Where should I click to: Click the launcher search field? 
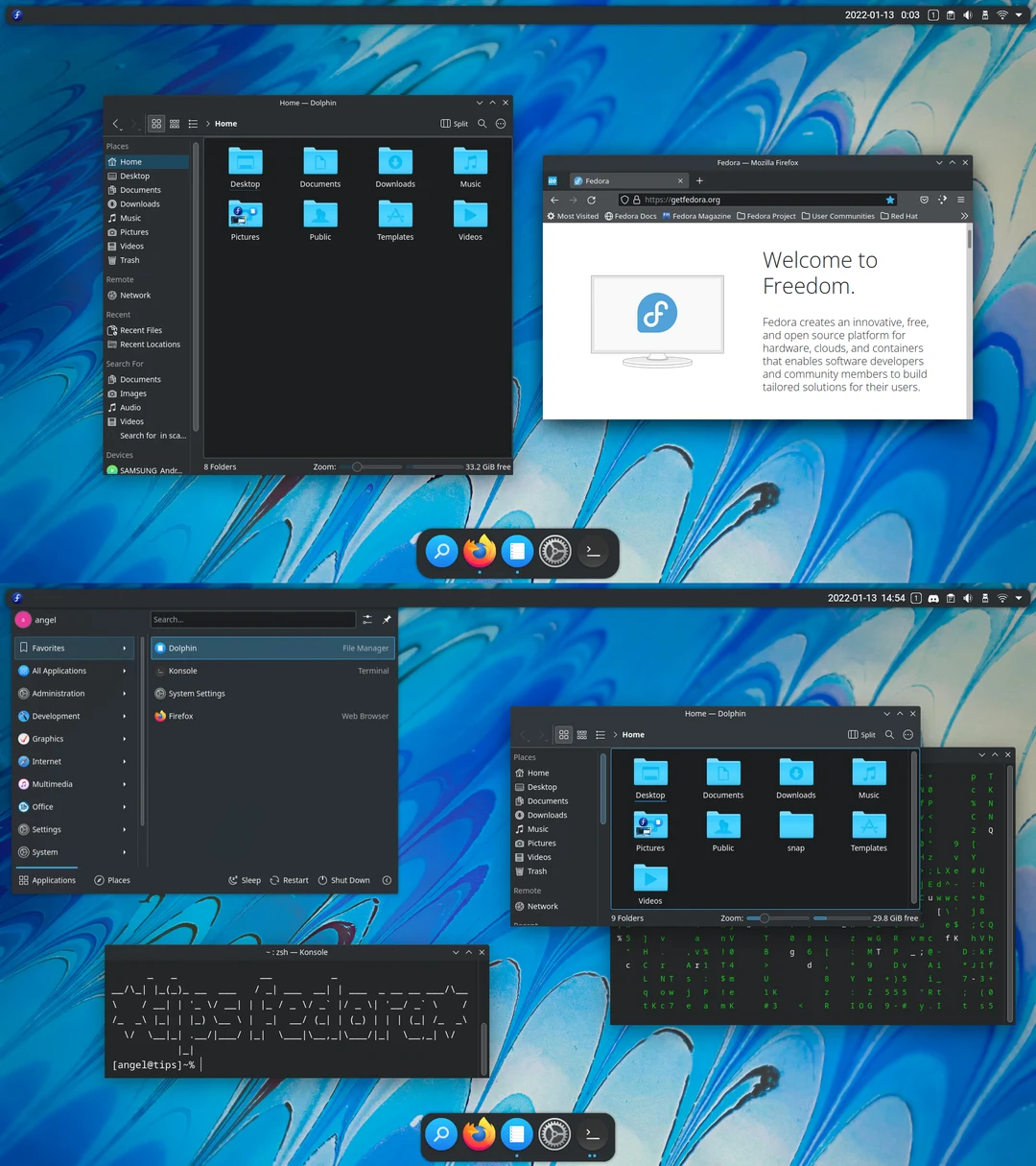(252, 619)
